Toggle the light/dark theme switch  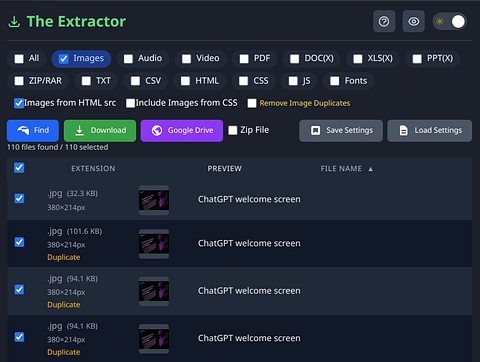450,21
